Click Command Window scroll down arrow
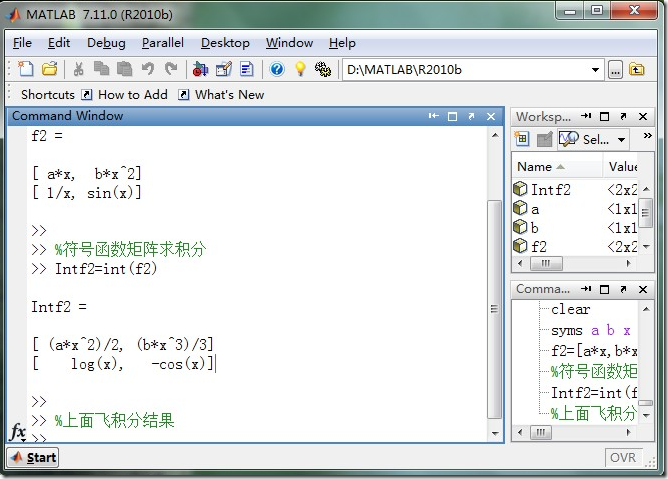 [495, 433]
